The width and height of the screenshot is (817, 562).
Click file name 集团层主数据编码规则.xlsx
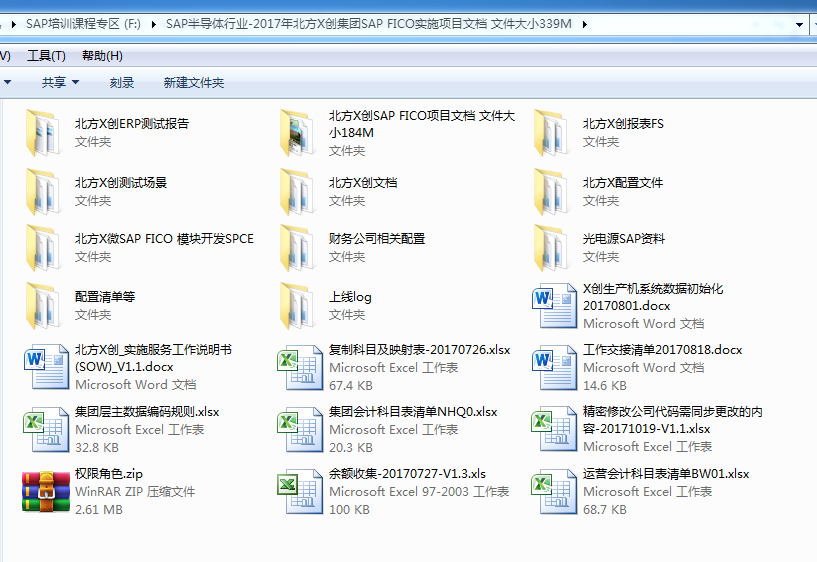click(x=147, y=411)
